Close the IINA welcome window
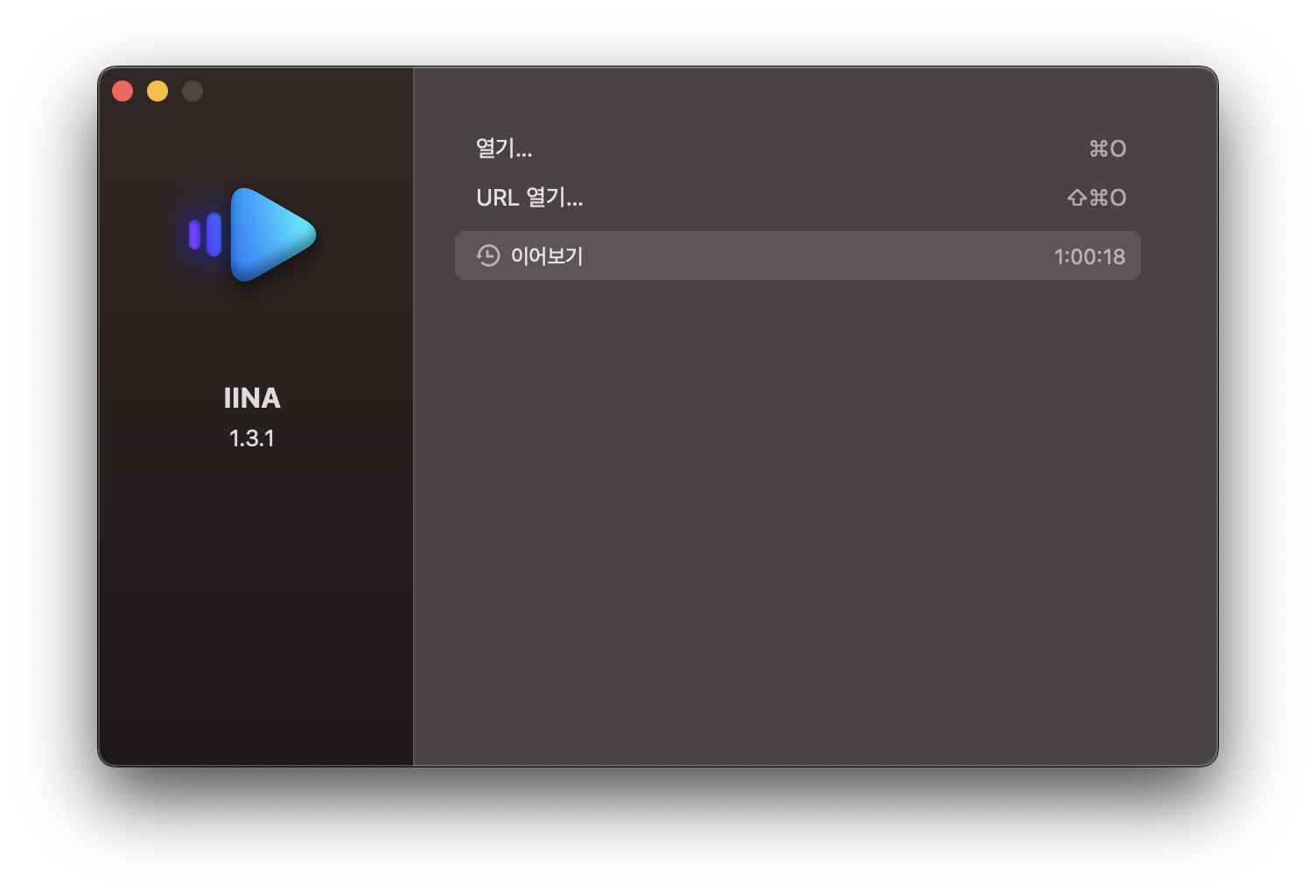1316x896 pixels. [x=122, y=91]
